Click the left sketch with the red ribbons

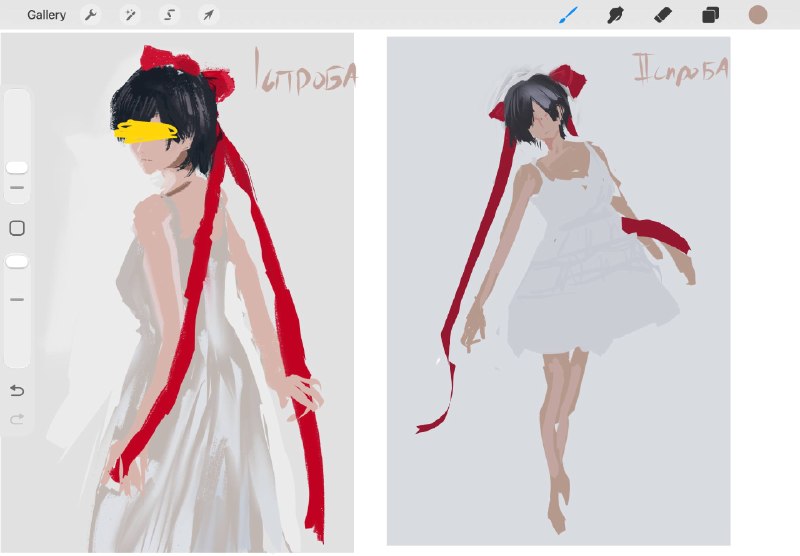point(177,293)
